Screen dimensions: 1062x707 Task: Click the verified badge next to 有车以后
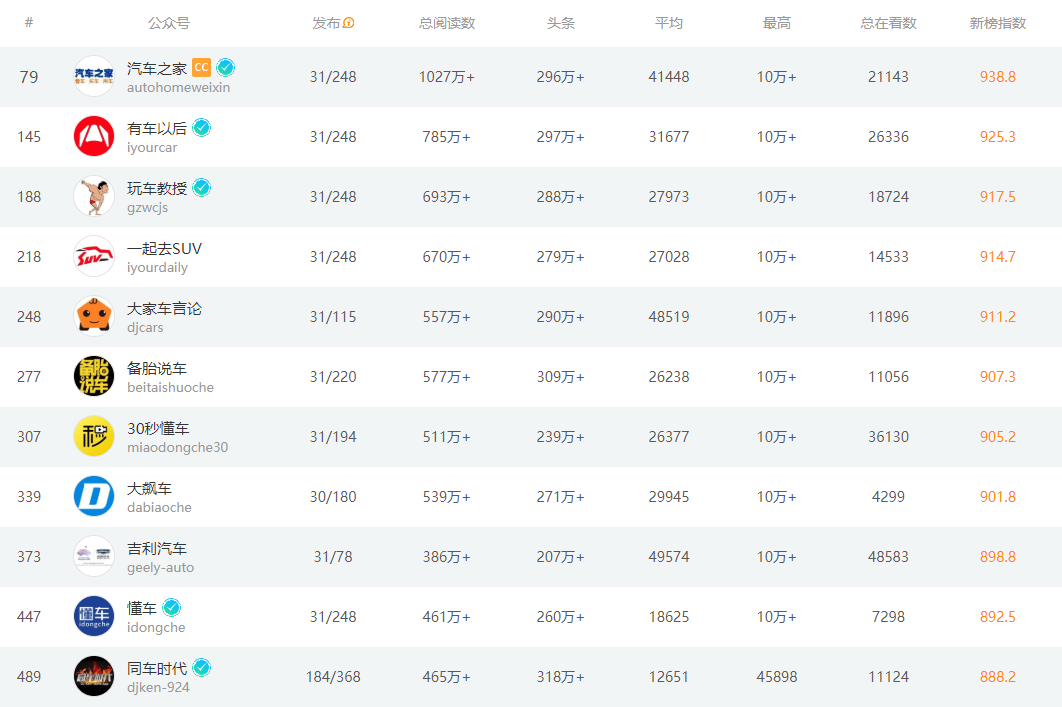[202, 128]
